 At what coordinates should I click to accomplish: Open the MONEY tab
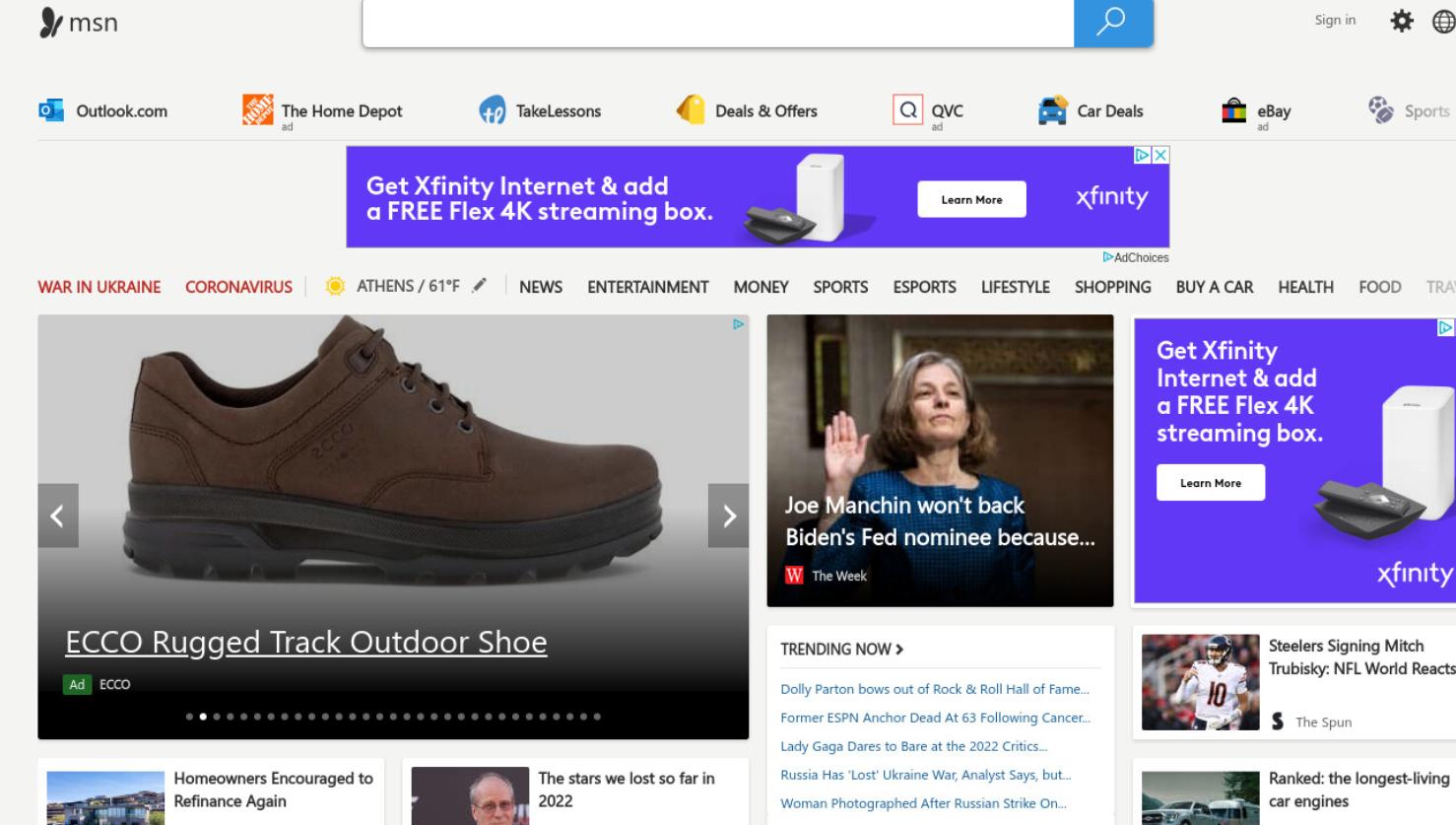tap(761, 287)
